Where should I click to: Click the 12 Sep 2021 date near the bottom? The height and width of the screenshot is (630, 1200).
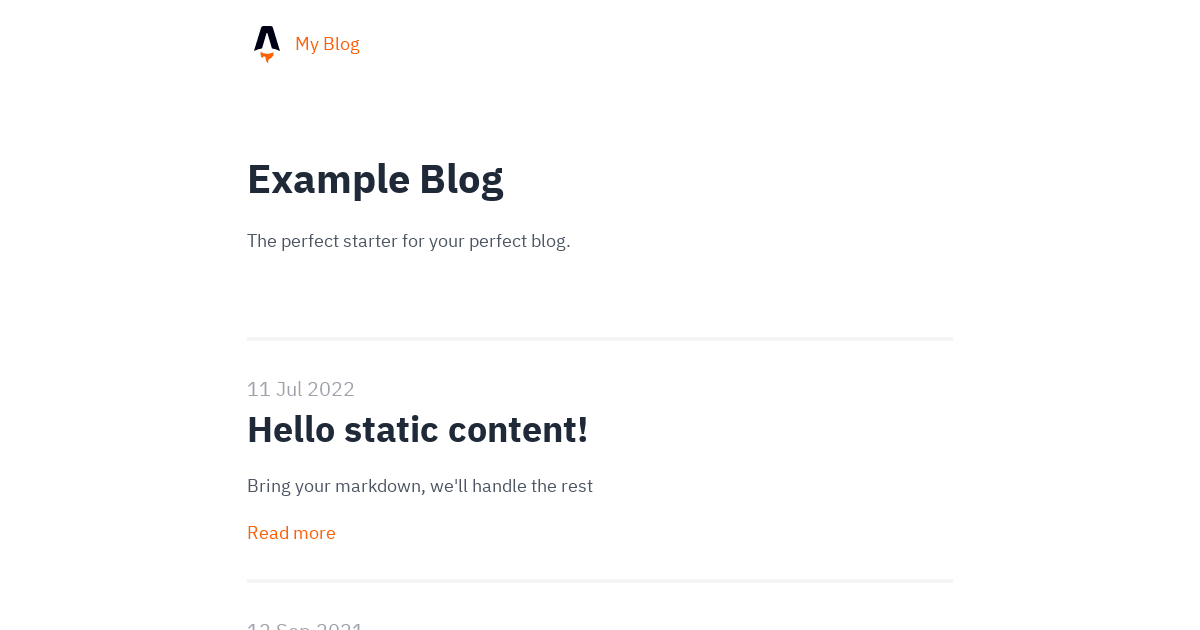coord(304,626)
